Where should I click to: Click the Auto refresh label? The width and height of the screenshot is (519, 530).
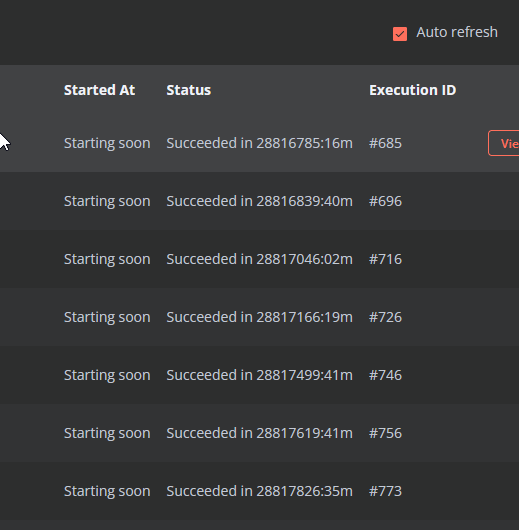click(x=457, y=32)
